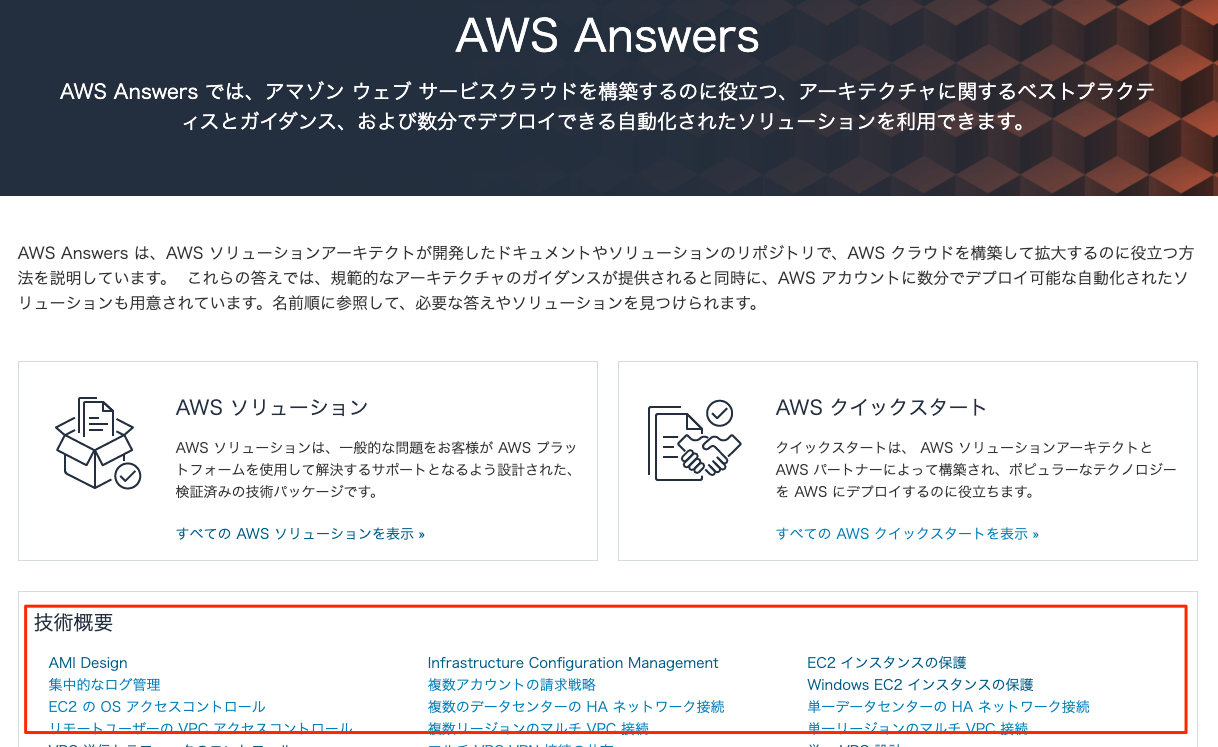This screenshot has height=747, width=1218.
Task: Click リモートユーザーの VPC アクセスコントロール
Action: pyautogui.click(x=199, y=728)
